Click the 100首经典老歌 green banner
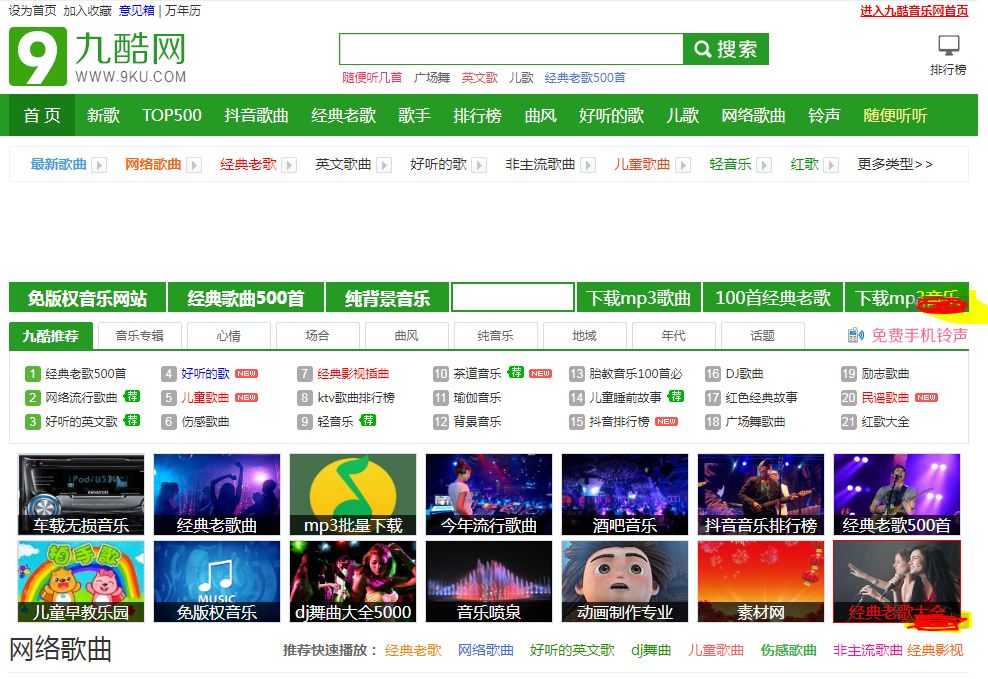 pos(773,297)
